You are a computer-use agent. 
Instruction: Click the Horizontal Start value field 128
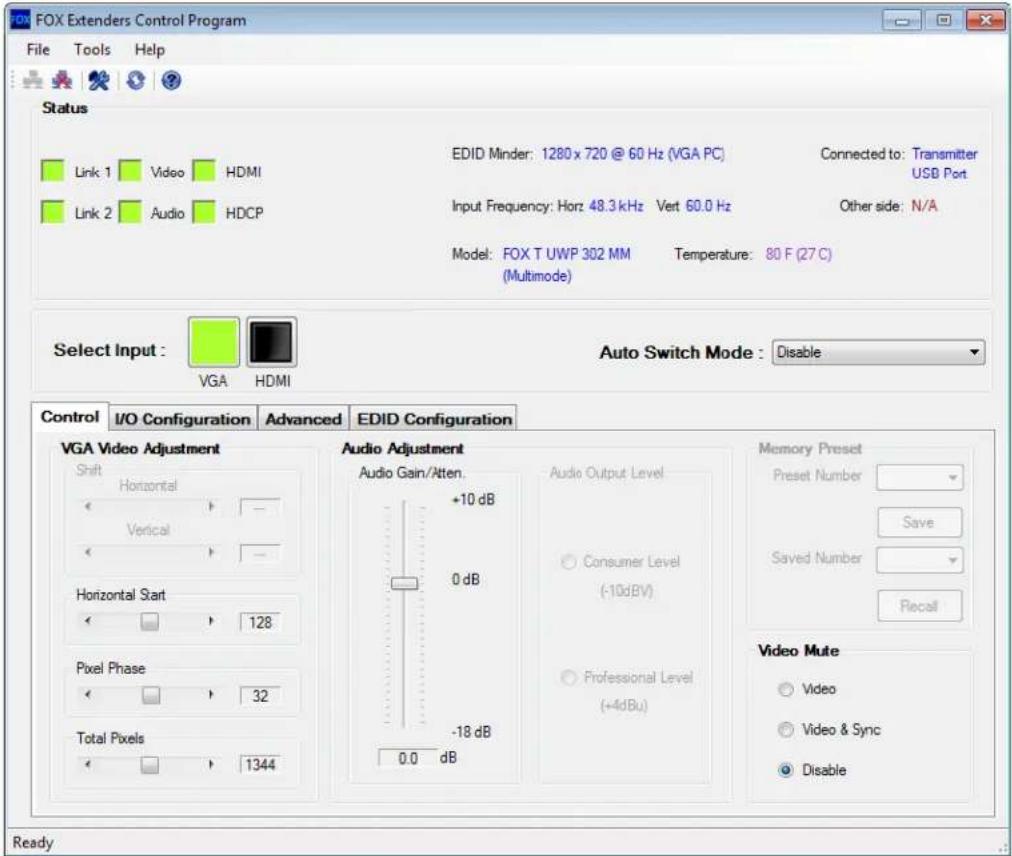260,622
